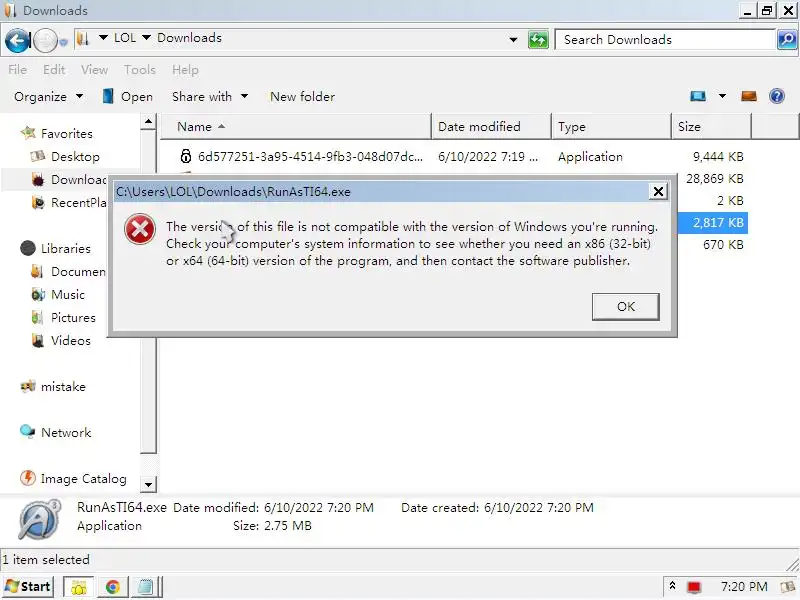This screenshot has width=800, height=600.
Task: Select the 6d577251-3a95 application file
Action: [x=310, y=157]
